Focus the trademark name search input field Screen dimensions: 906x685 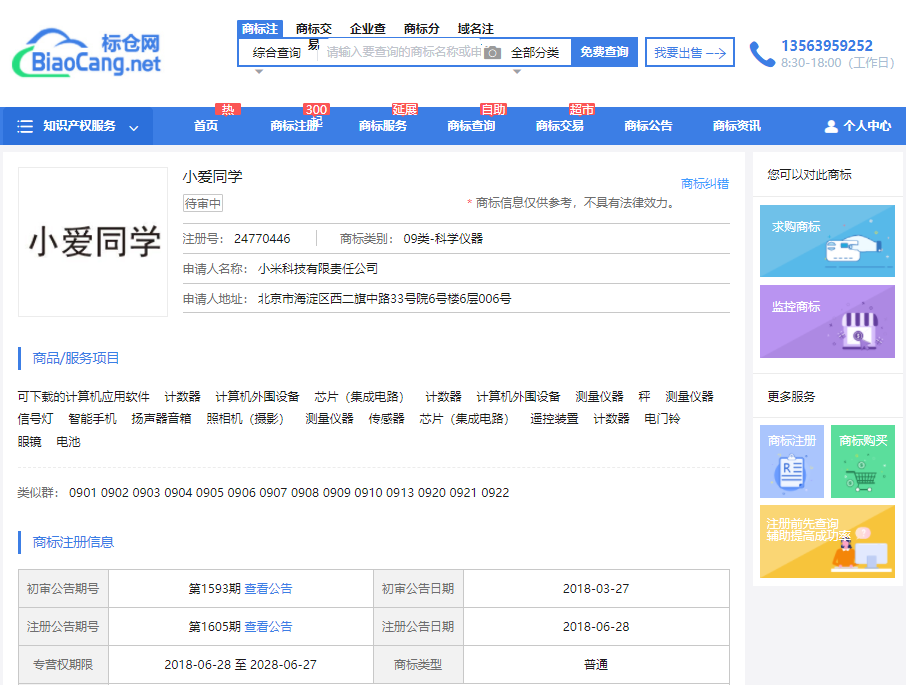tap(403, 53)
